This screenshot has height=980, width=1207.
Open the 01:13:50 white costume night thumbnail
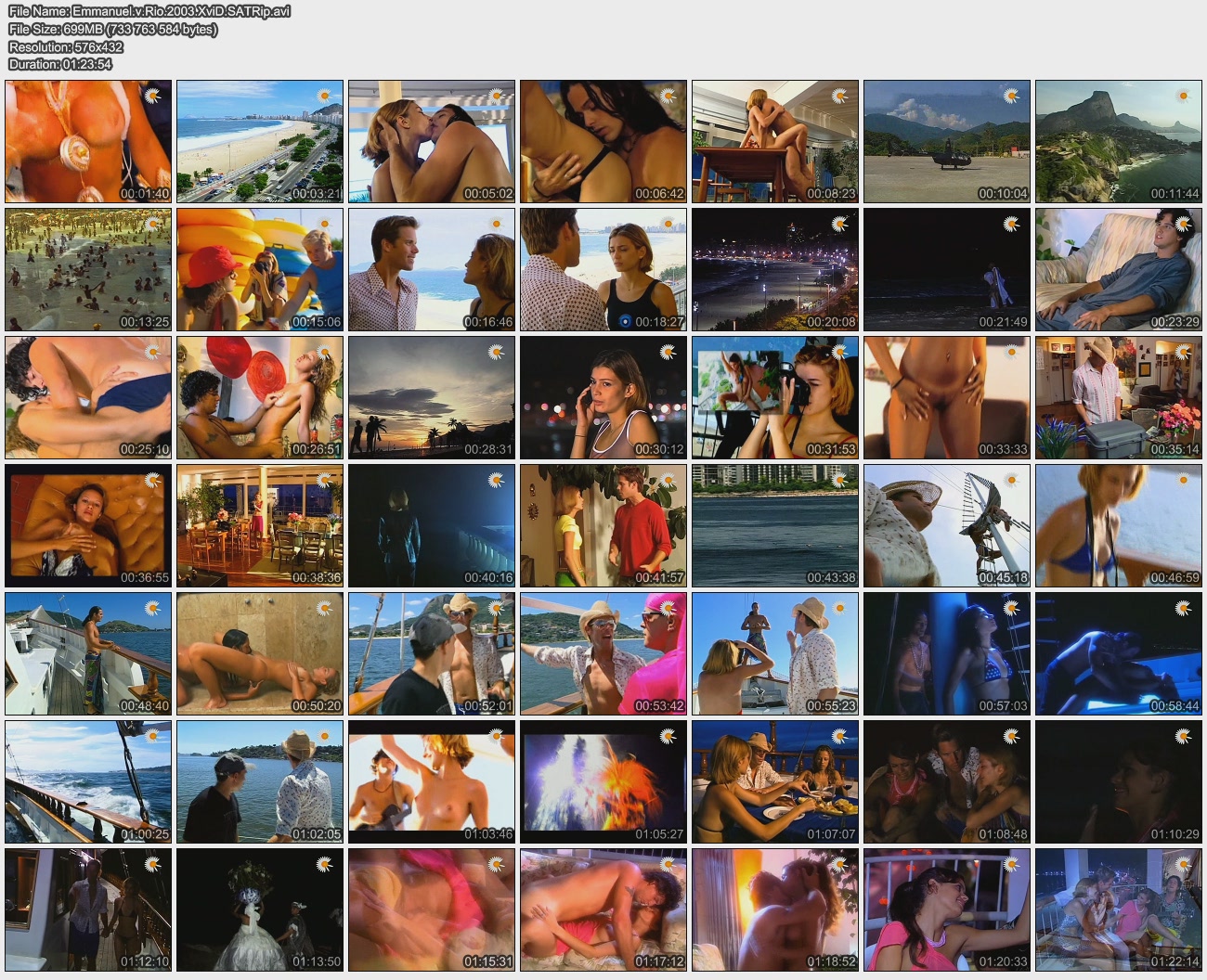click(260, 909)
